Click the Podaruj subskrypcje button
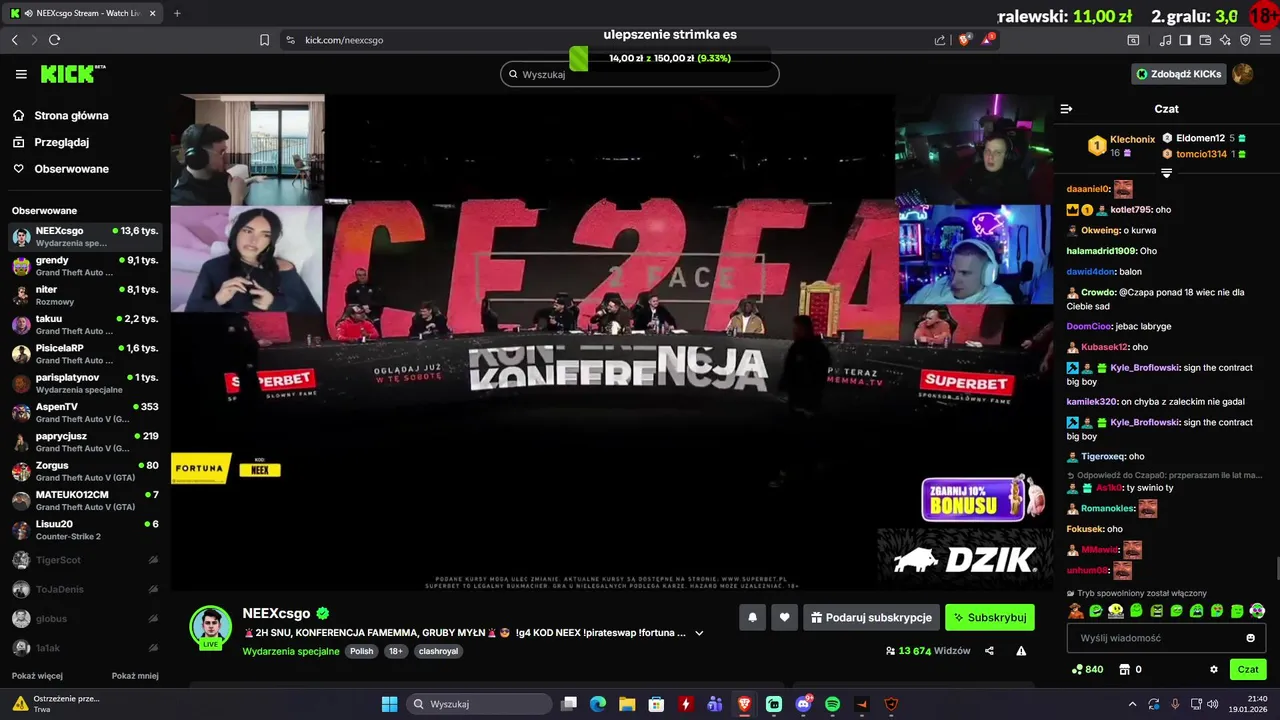 point(870,618)
